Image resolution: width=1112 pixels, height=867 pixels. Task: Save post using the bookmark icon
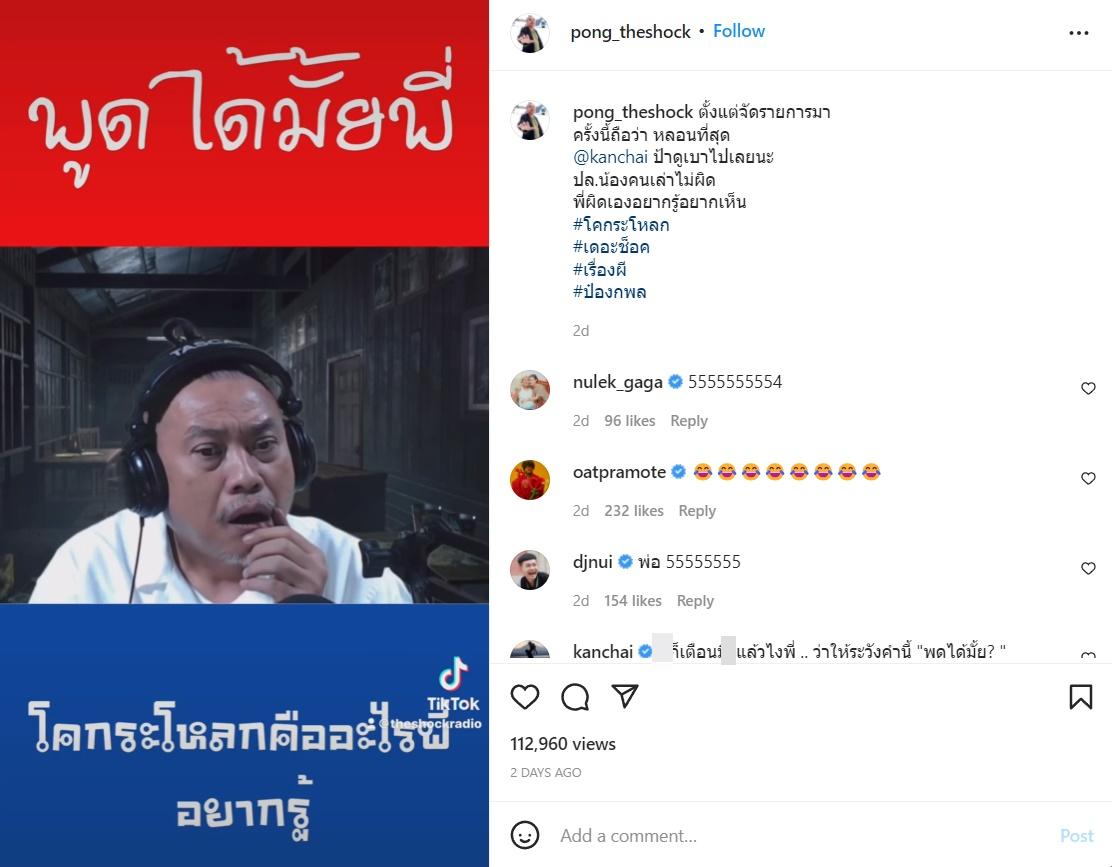(x=1081, y=697)
